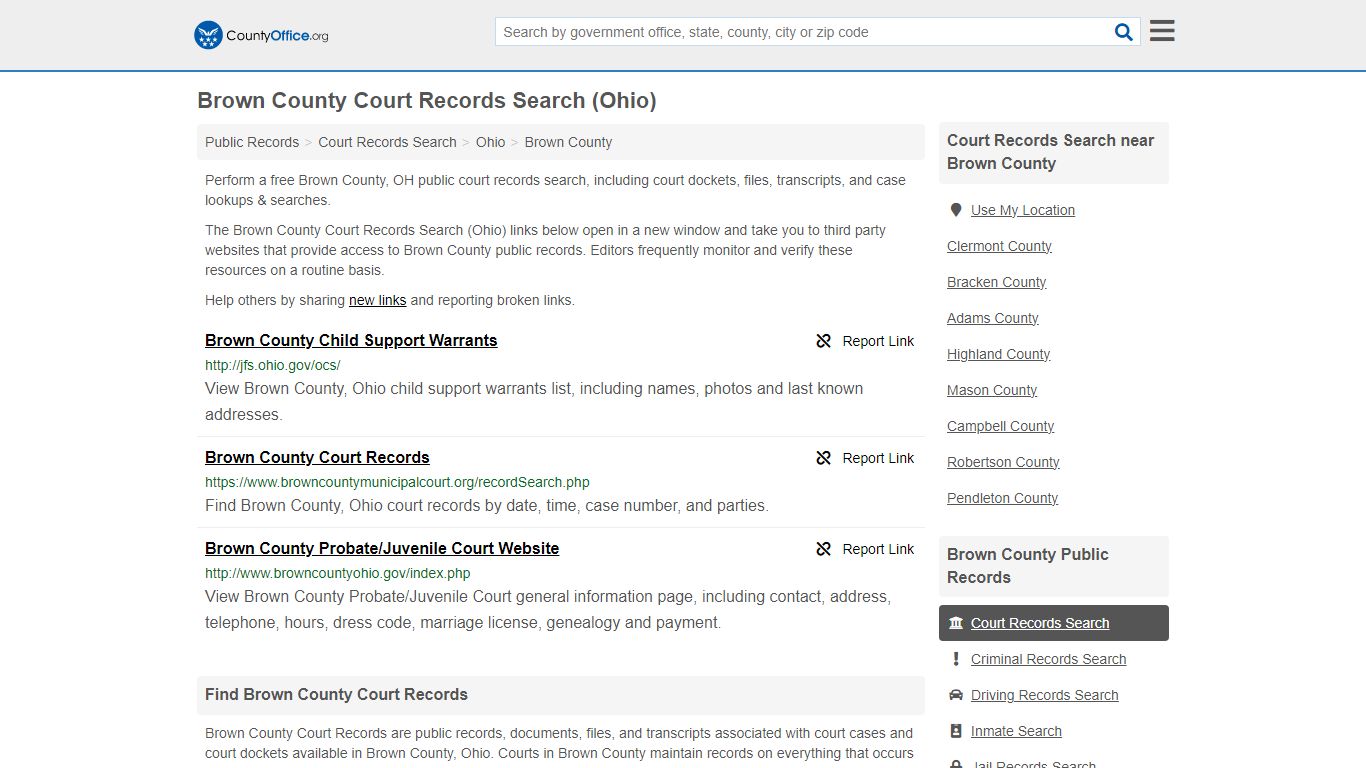Go to Adams County

pos(992,318)
